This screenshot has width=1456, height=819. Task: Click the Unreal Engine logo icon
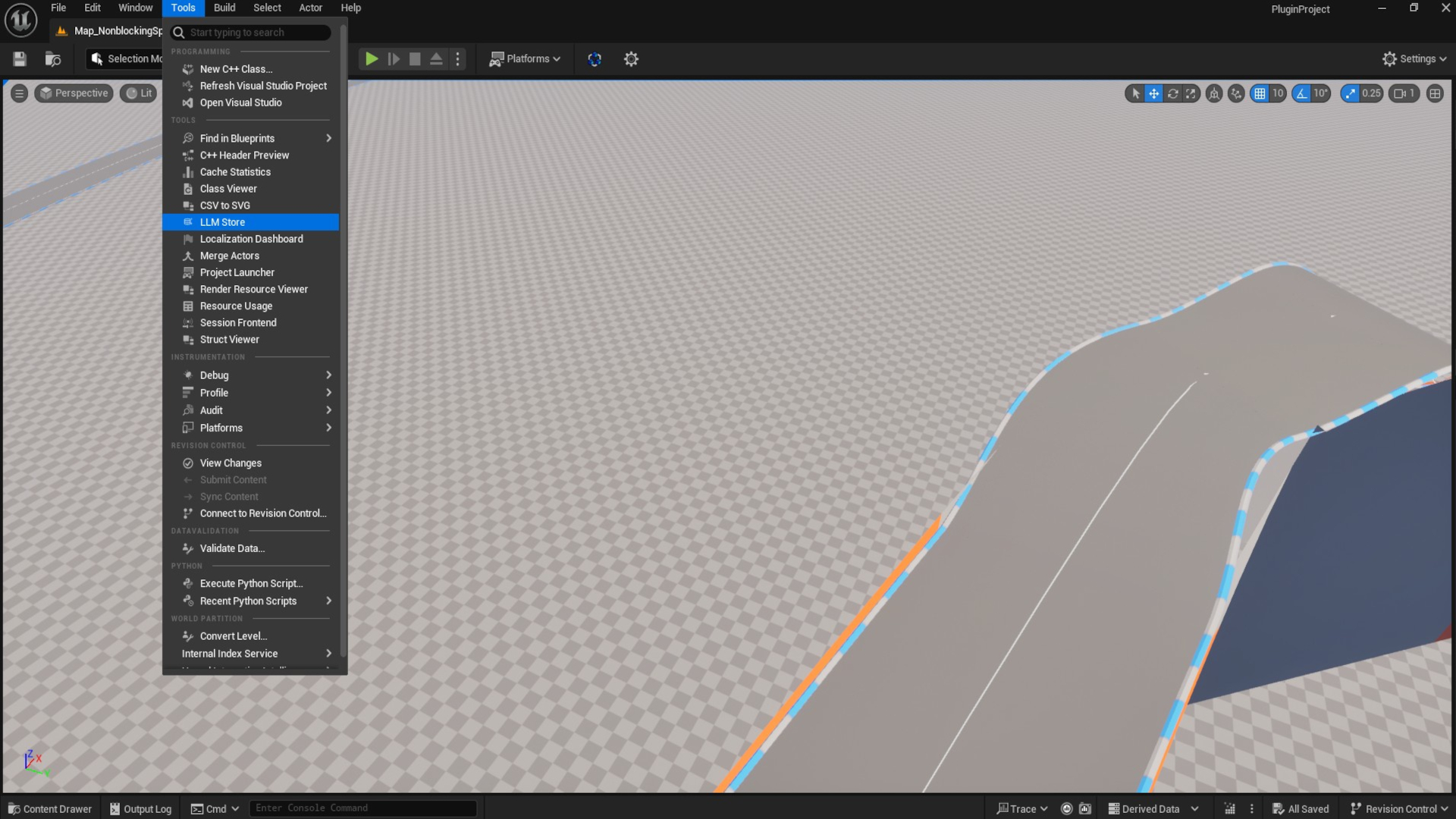click(x=20, y=20)
